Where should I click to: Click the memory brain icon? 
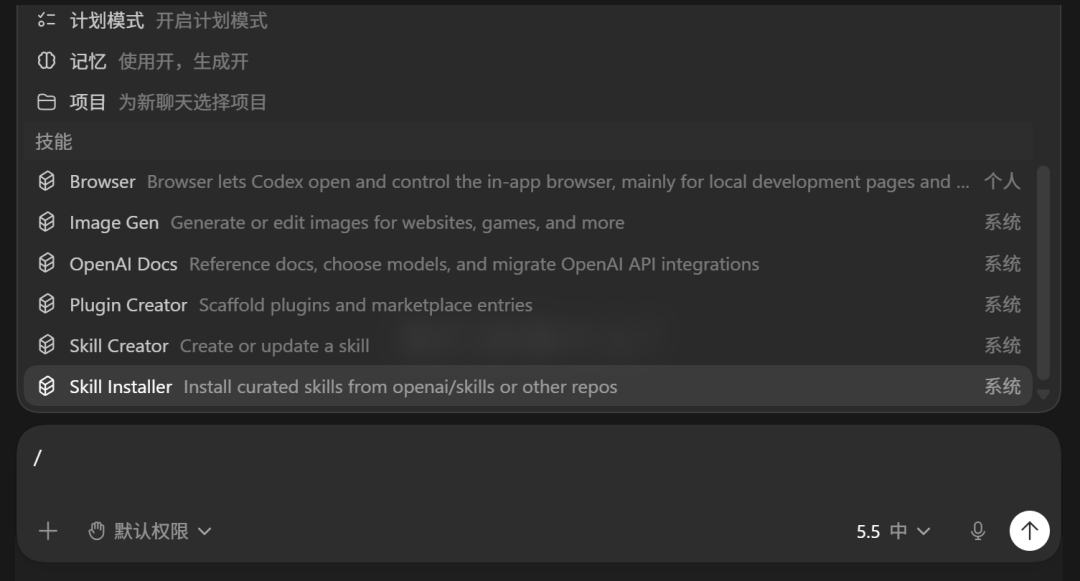46,61
